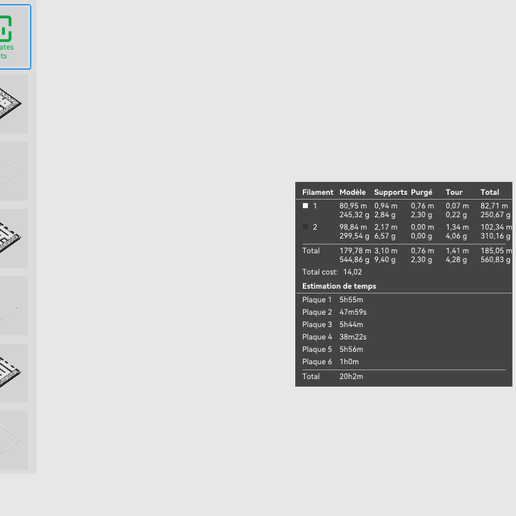Click the Estimation de temps heading
516x516 pixels.
[x=339, y=286]
